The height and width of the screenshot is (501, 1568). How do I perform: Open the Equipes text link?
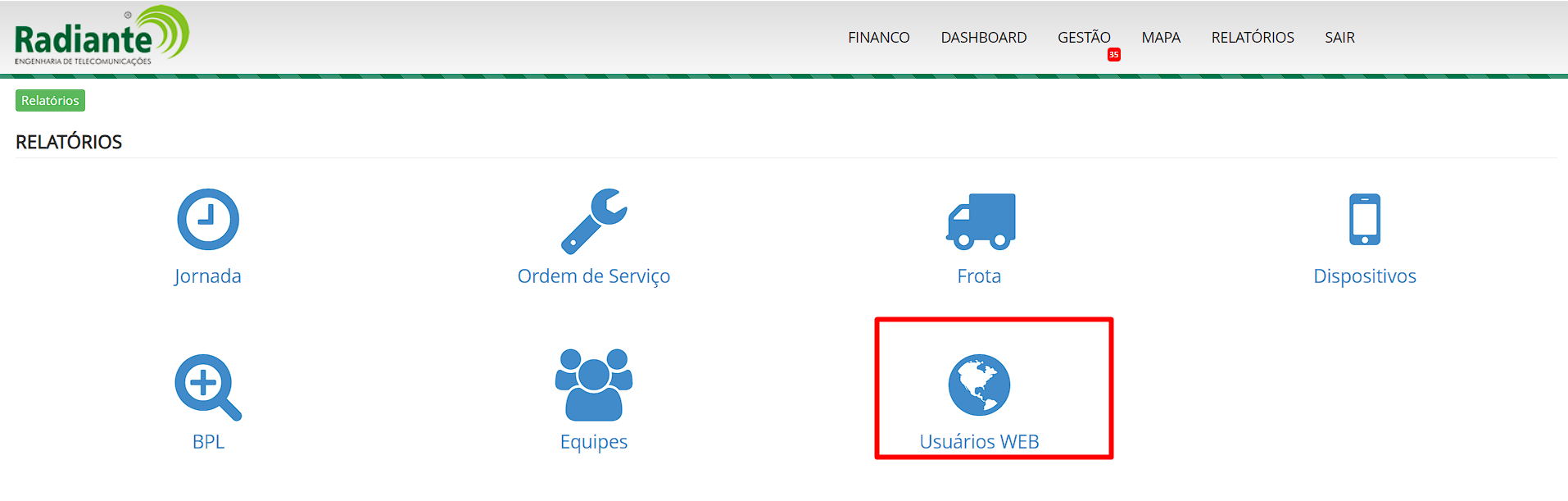594,442
